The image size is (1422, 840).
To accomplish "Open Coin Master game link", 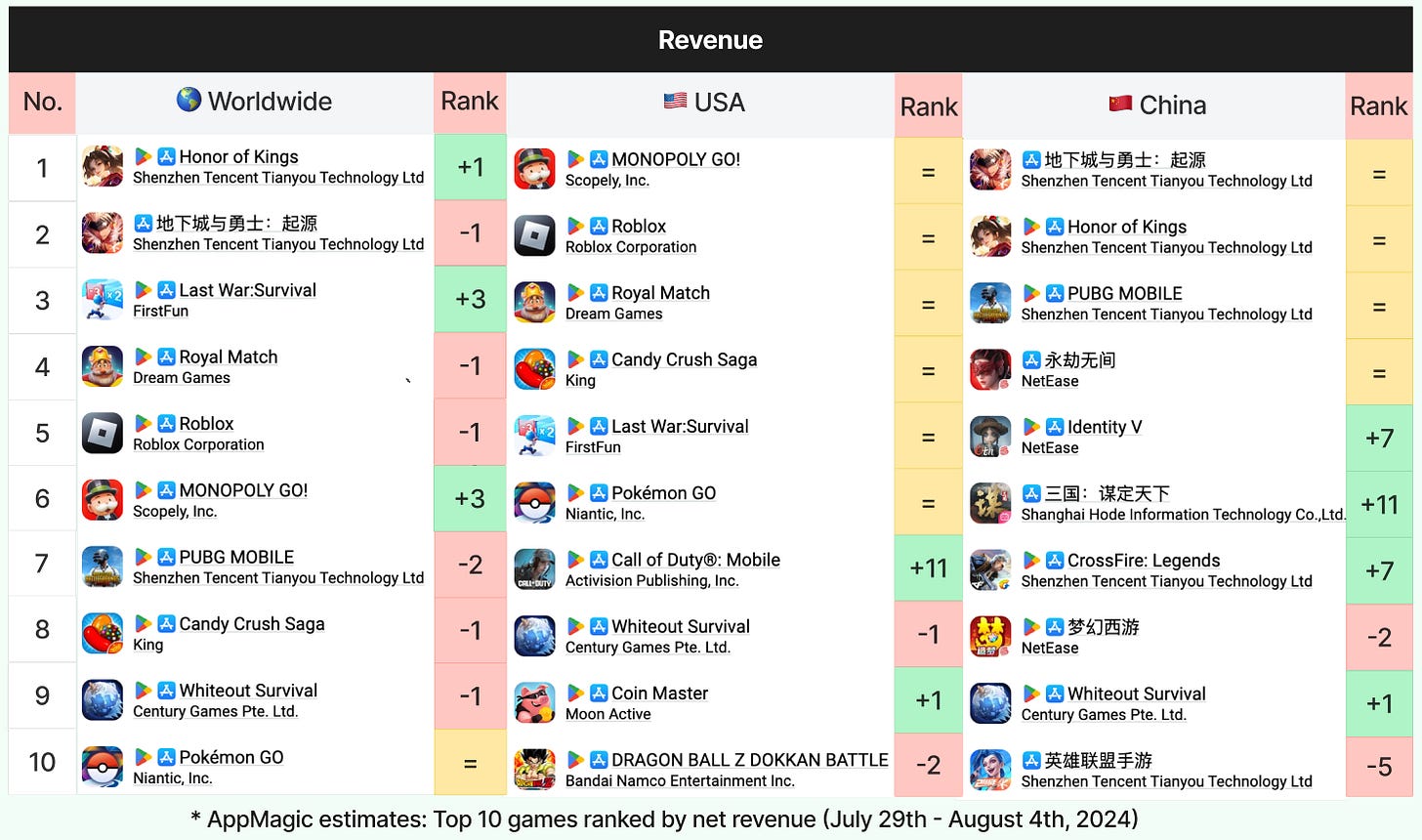I will 659,693.
